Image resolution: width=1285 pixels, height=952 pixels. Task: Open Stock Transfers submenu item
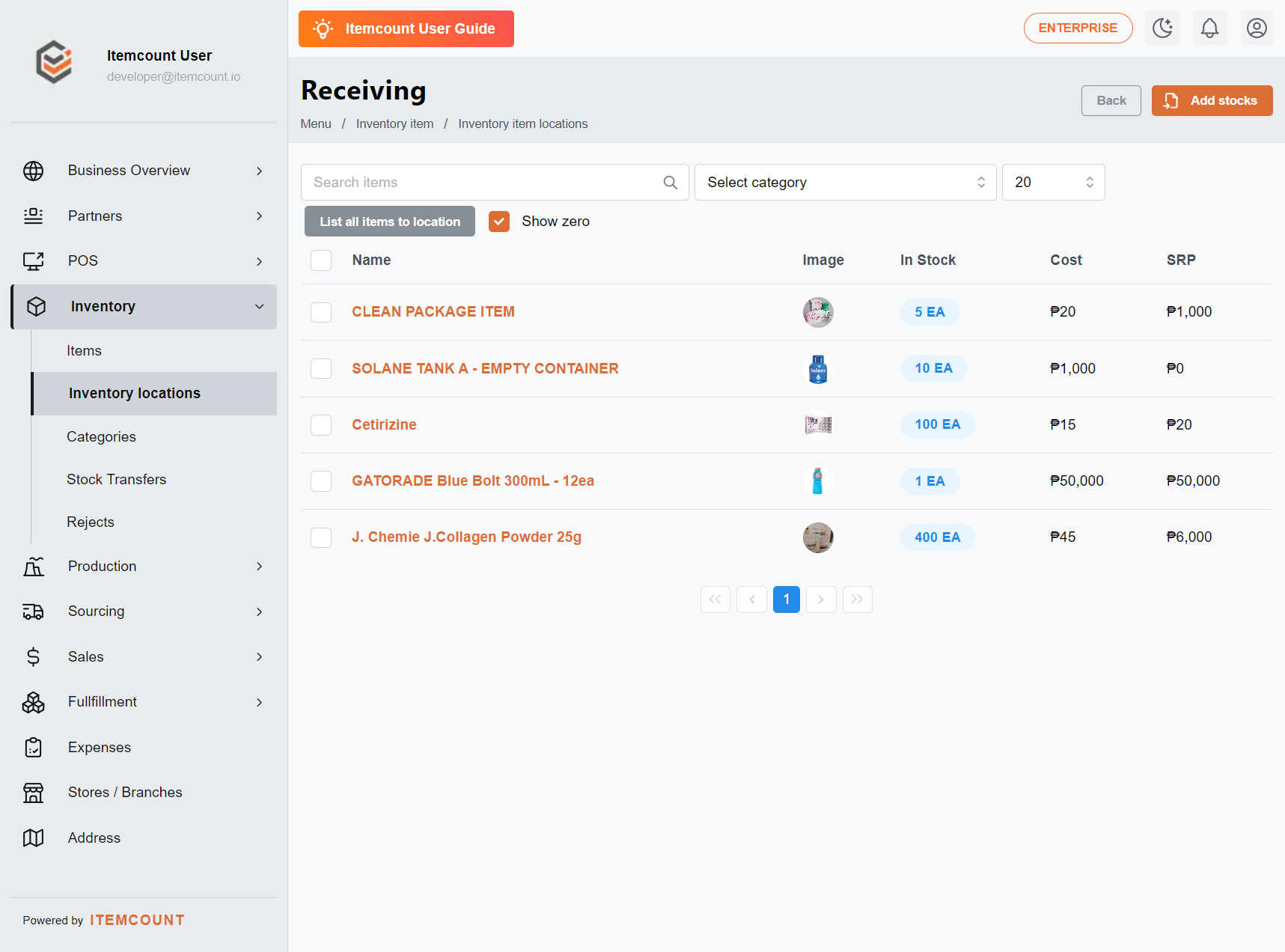coord(117,479)
